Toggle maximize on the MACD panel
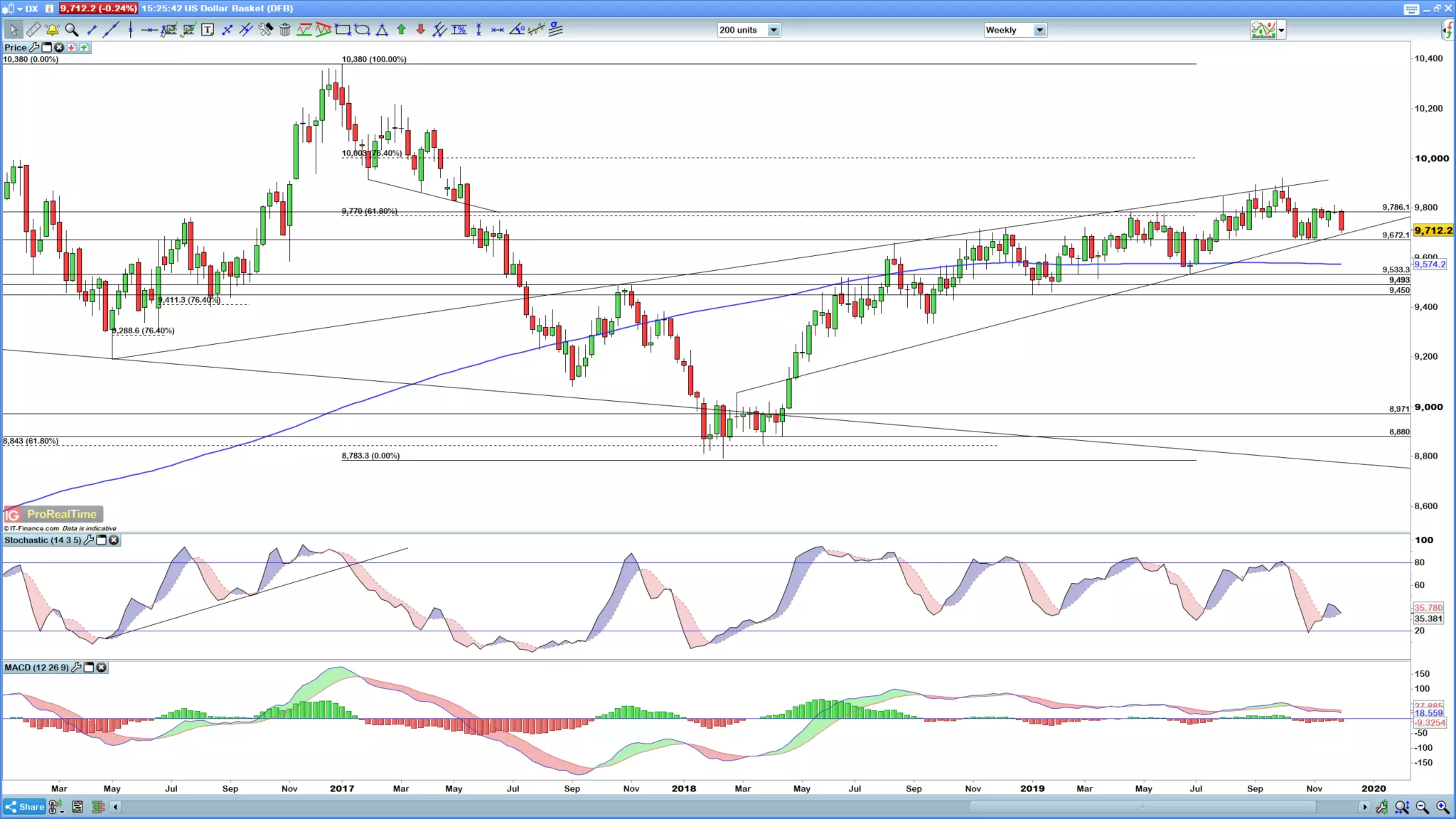 click(x=89, y=668)
